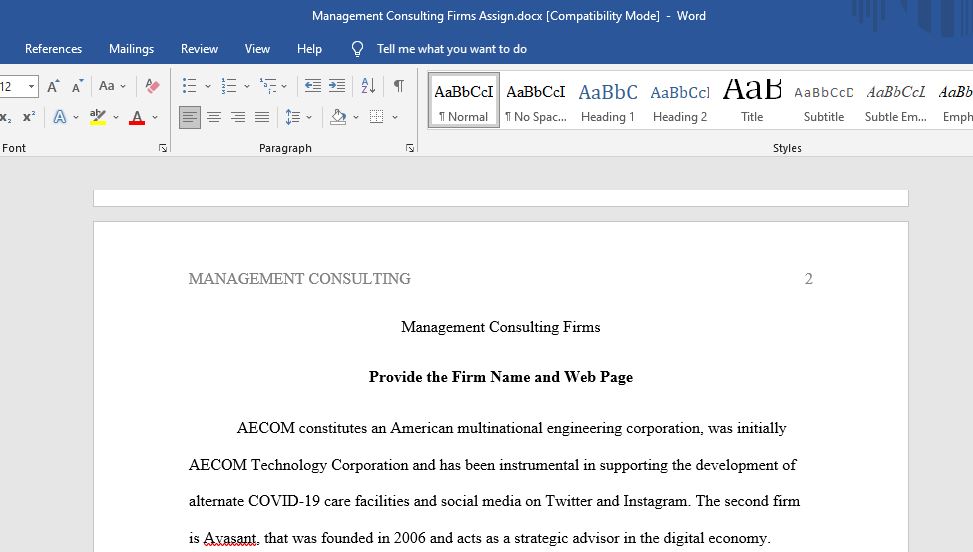This screenshot has height=552, width=973.
Task: Apply yellow text highlight color
Action: coord(97,117)
